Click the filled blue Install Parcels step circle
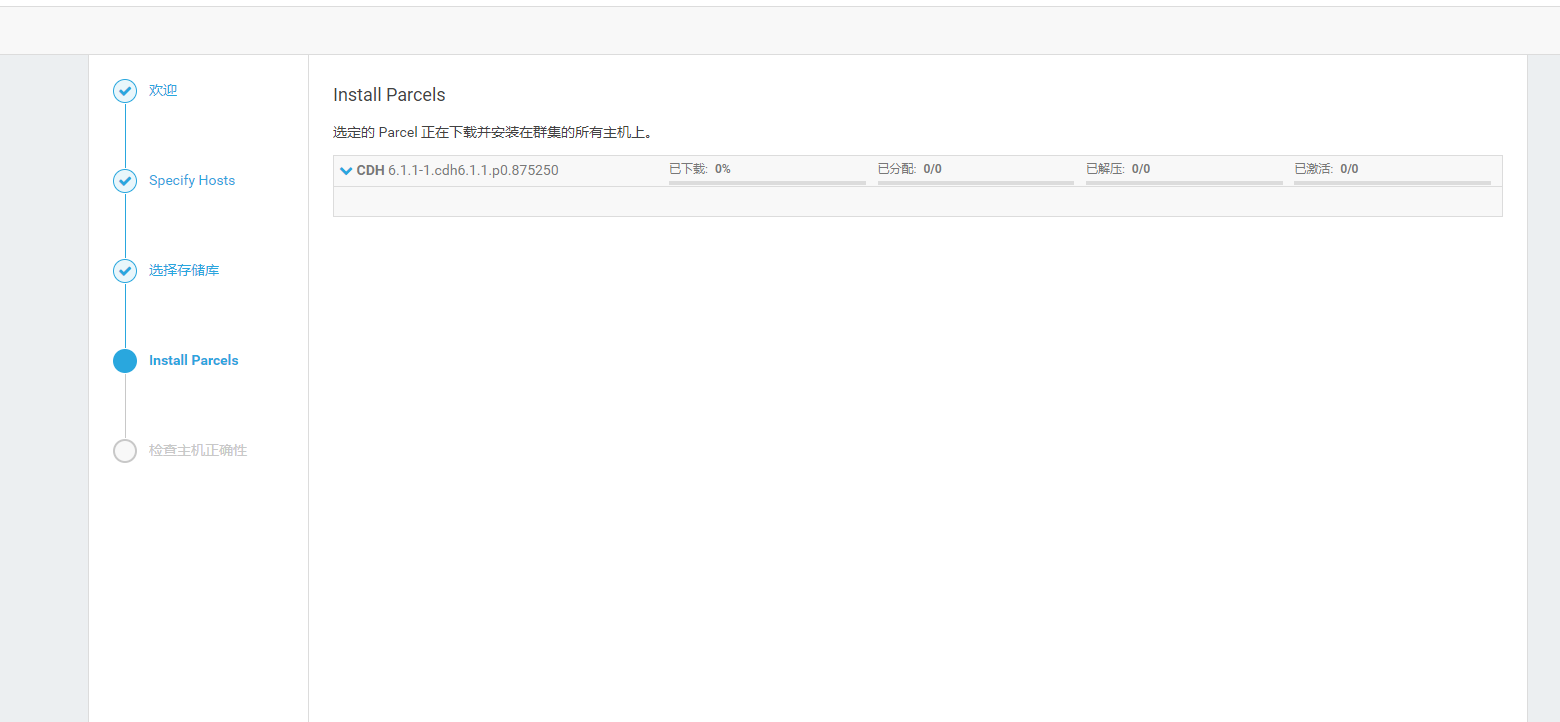The height and width of the screenshot is (722, 1560). pos(124,360)
